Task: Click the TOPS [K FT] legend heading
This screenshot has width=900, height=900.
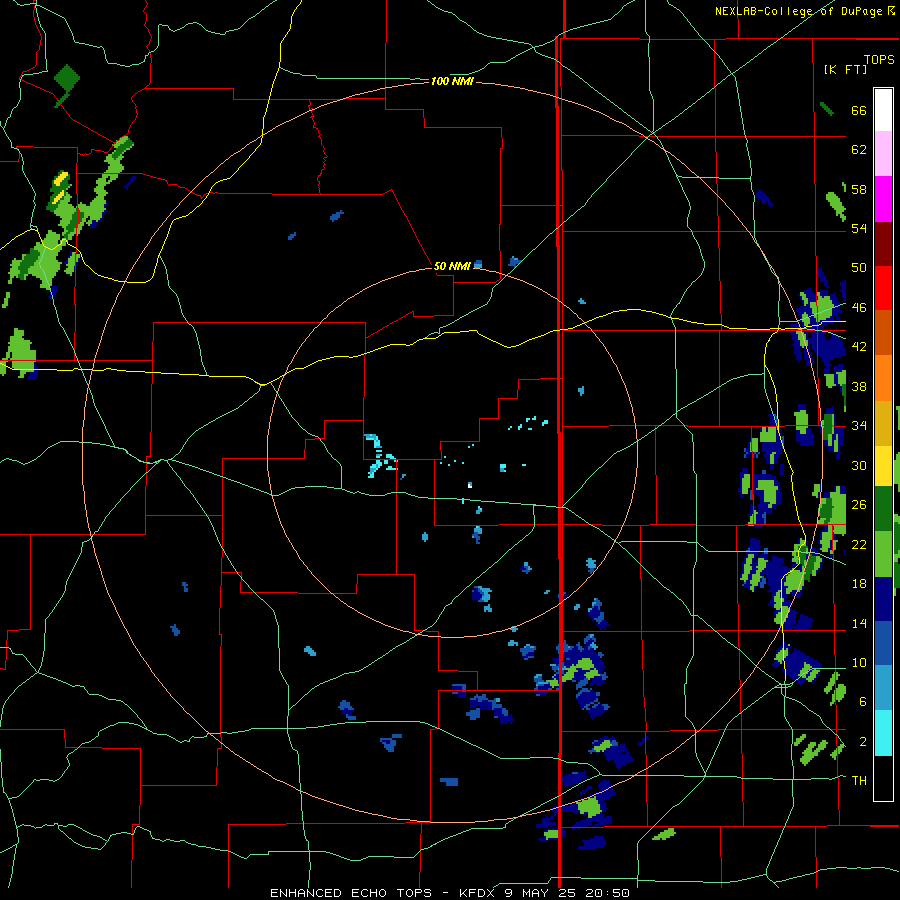Action: 859,64
